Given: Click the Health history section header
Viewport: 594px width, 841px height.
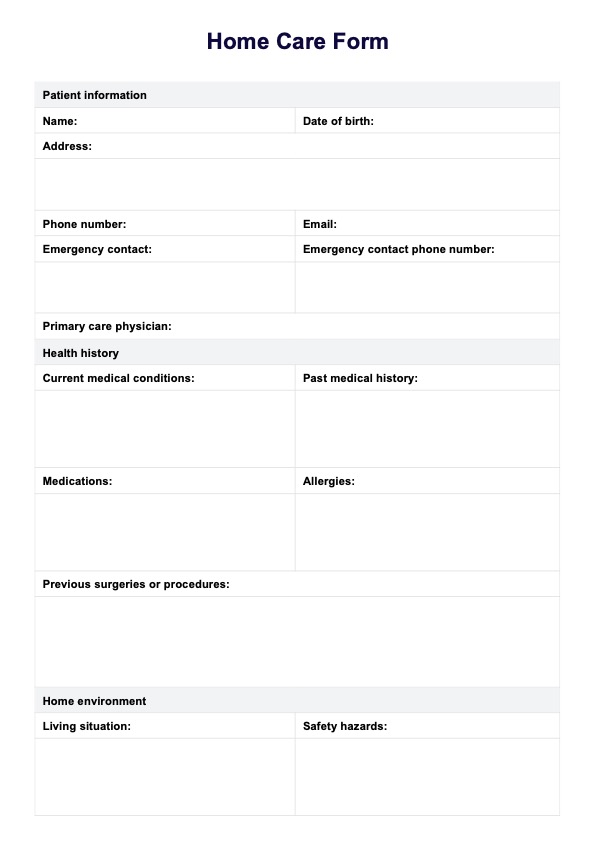Looking at the screenshot, I should 297,352.
